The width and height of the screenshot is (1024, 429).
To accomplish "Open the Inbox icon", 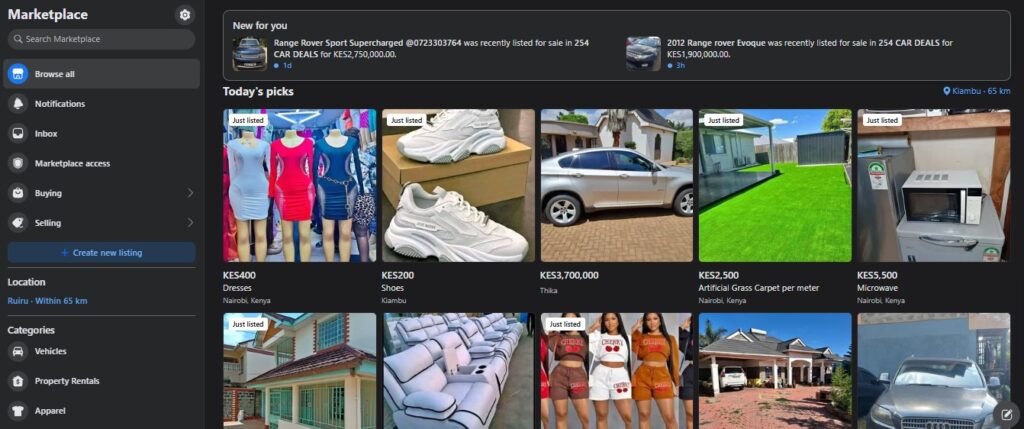I will (18, 133).
